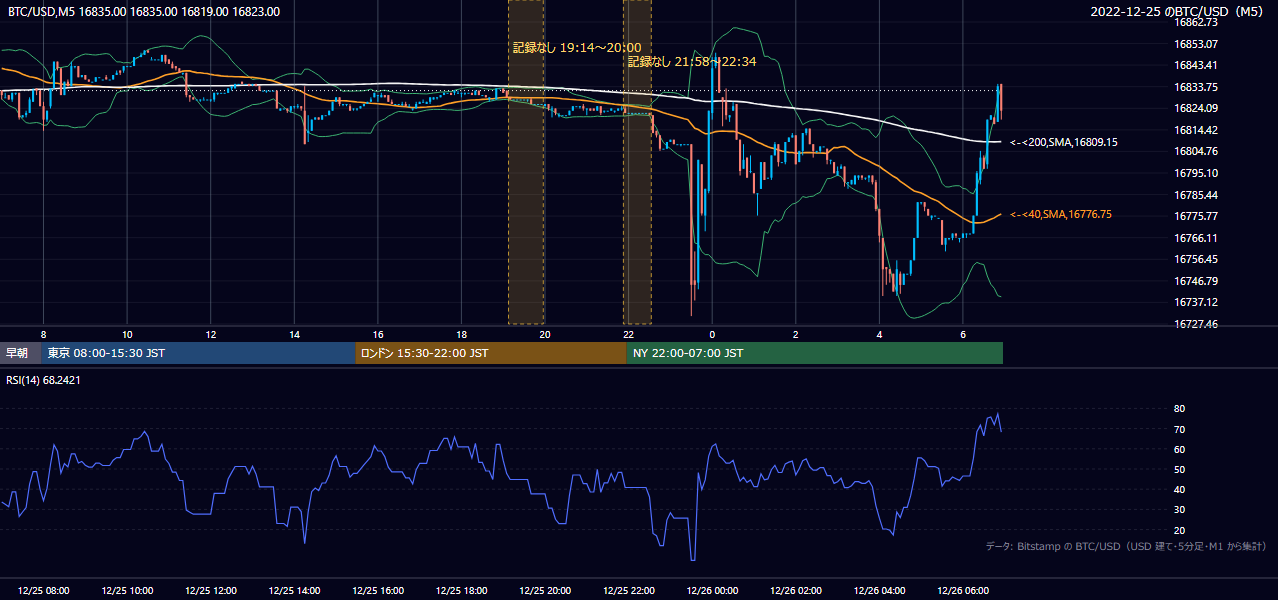Click price axis label 16766.11

1196,238
